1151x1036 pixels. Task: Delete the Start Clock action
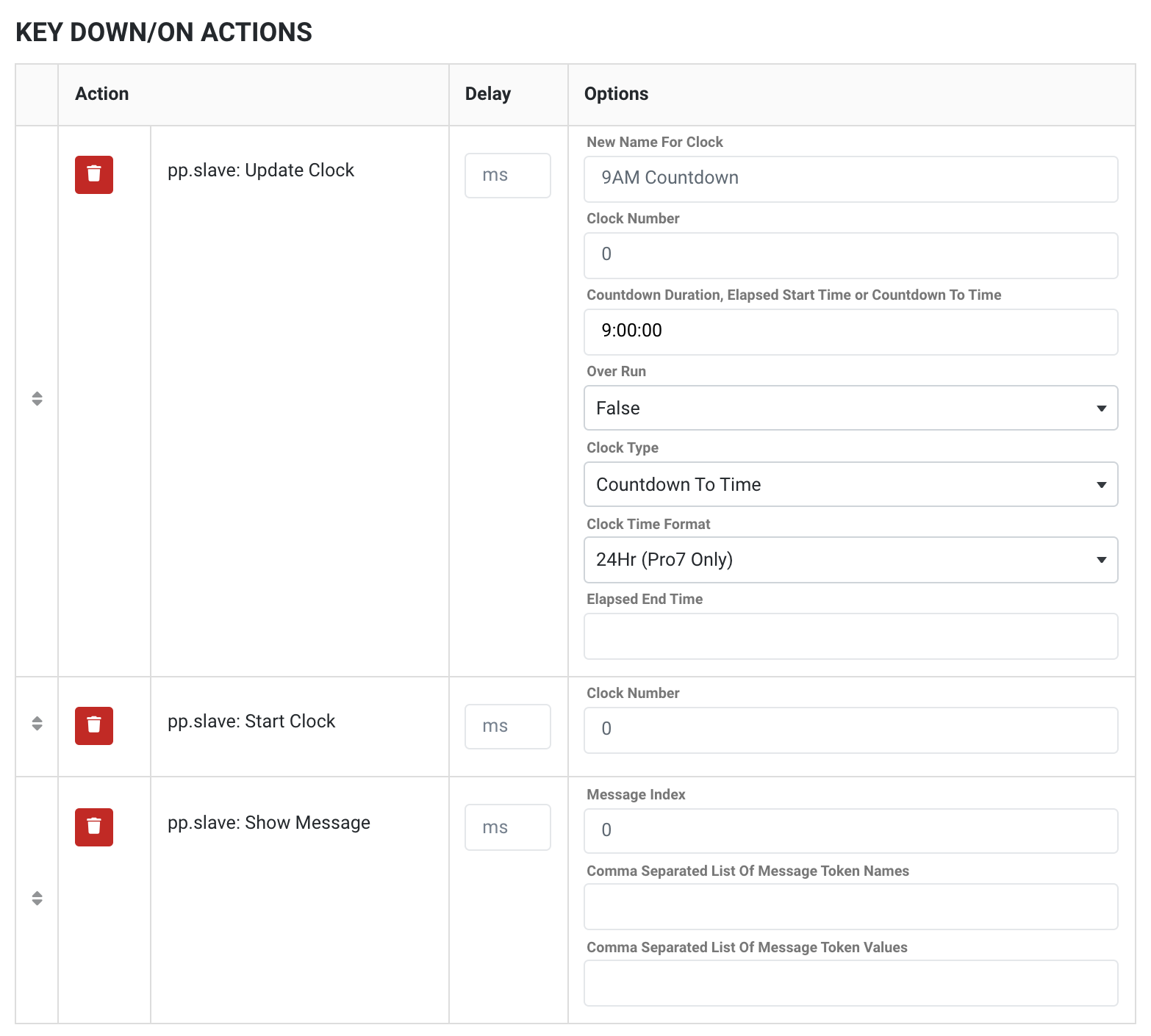[x=94, y=726]
